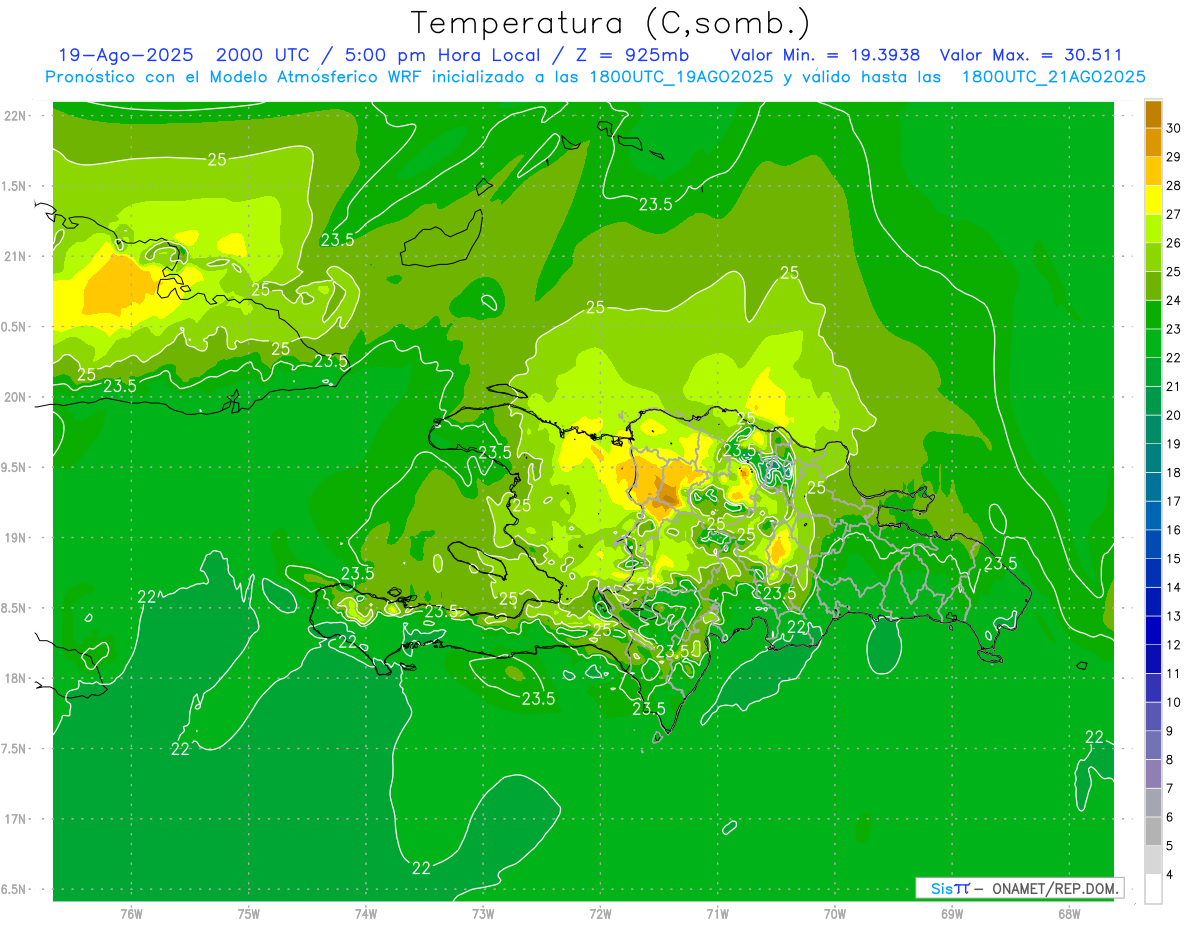This screenshot has width=1200, height=927.
Task: Click legend value '20'
Action: (x=1174, y=415)
